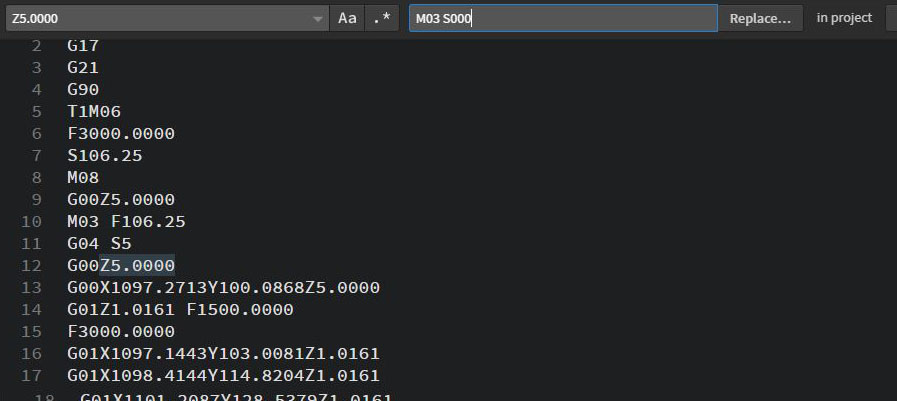The image size is (897, 401).
Task: Place cursor on the M08 coolant line
Action: pyautogui.click(x=82, y=177)
